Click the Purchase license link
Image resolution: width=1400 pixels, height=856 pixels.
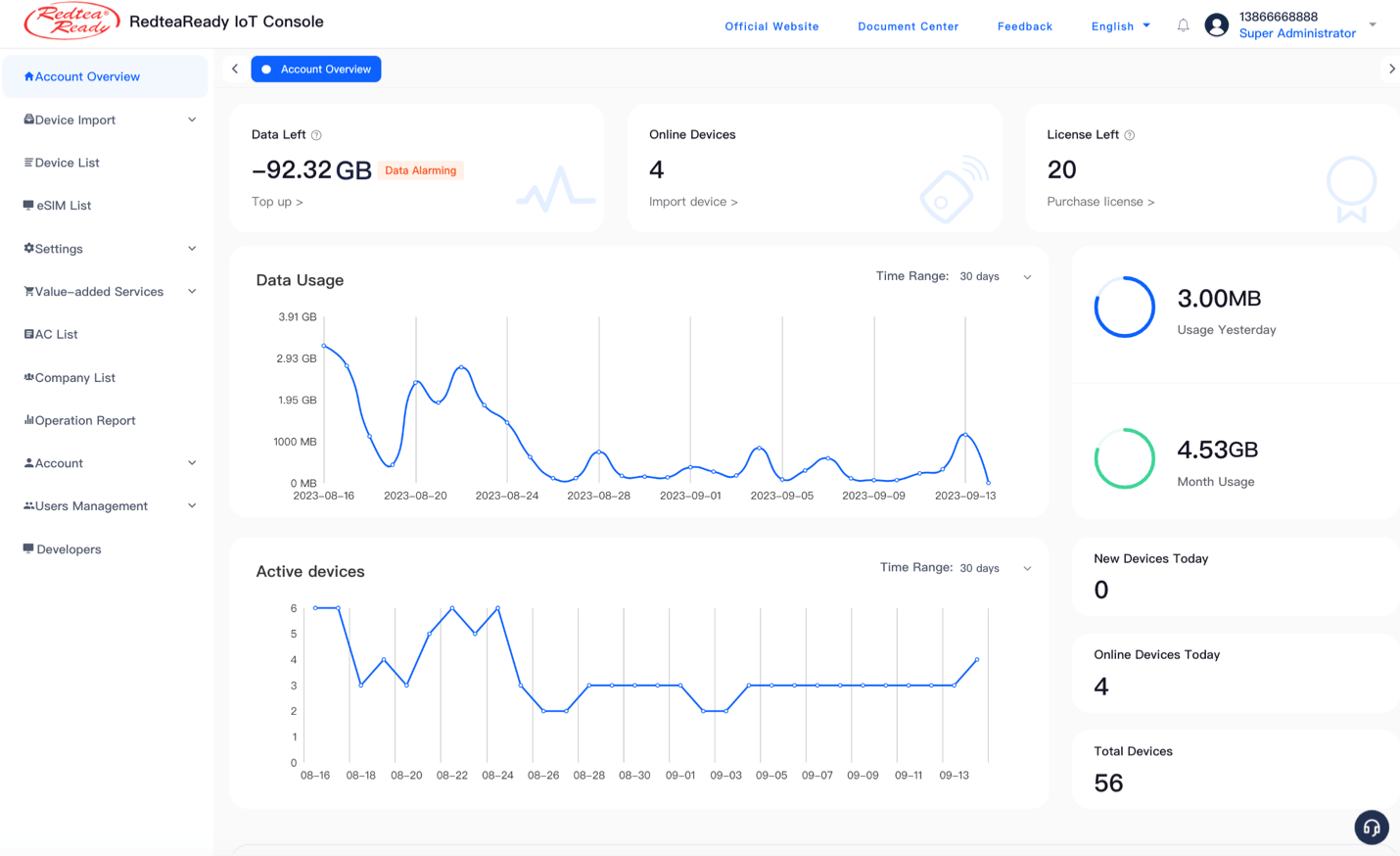1100,202
